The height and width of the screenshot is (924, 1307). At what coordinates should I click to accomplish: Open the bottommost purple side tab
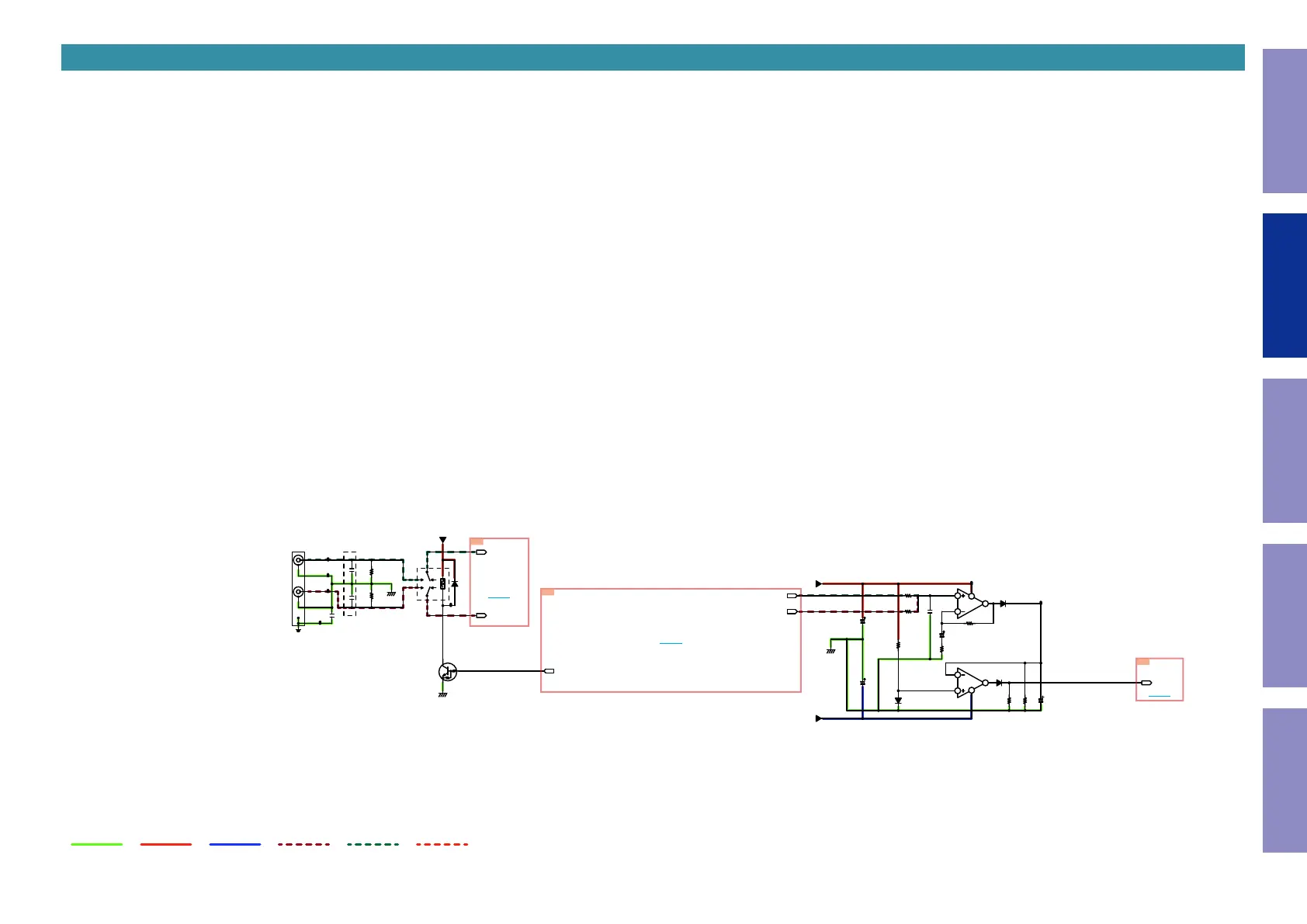click(1284, 780)
